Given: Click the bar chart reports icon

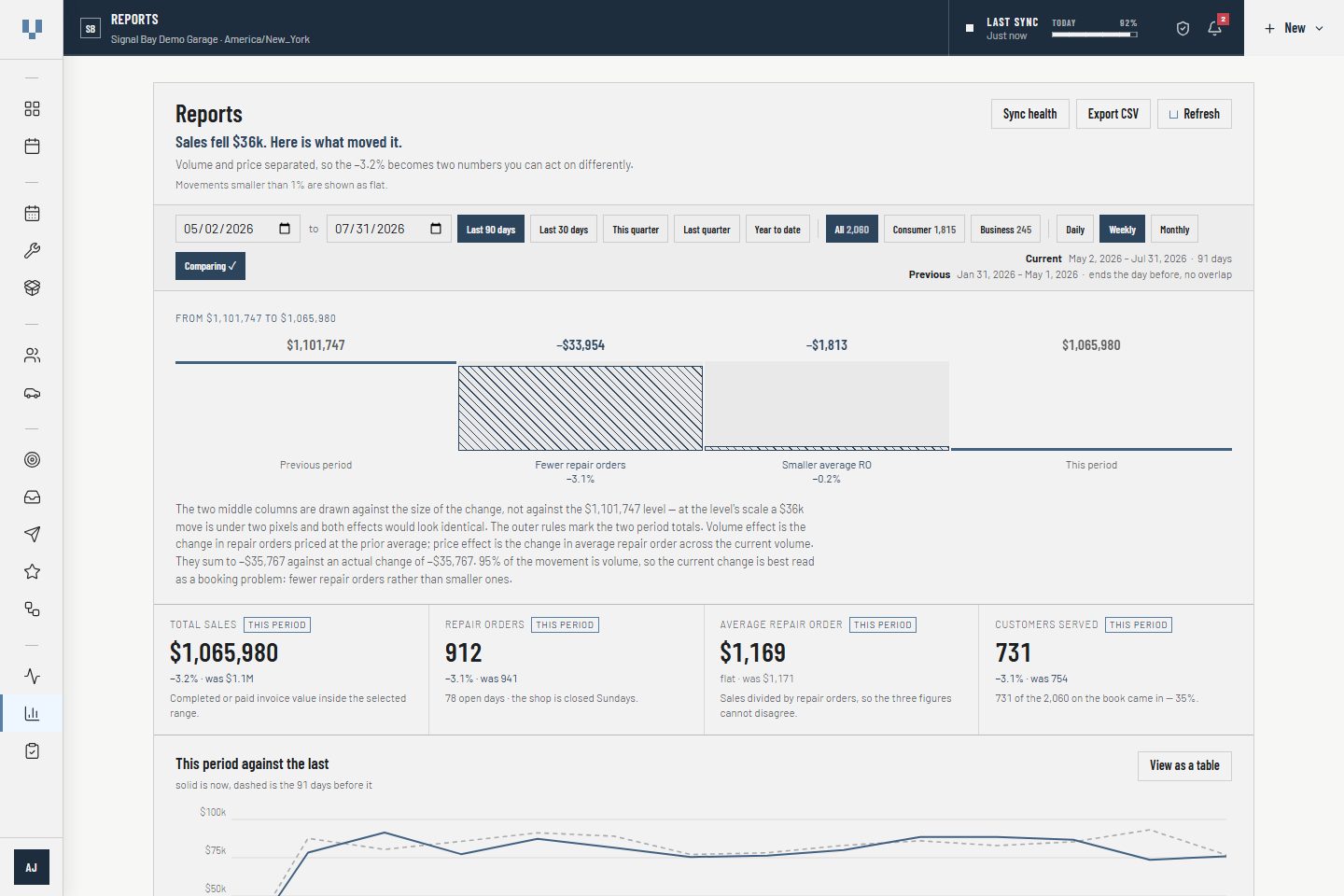Looking at the screenshot, I should coord(32,714).
